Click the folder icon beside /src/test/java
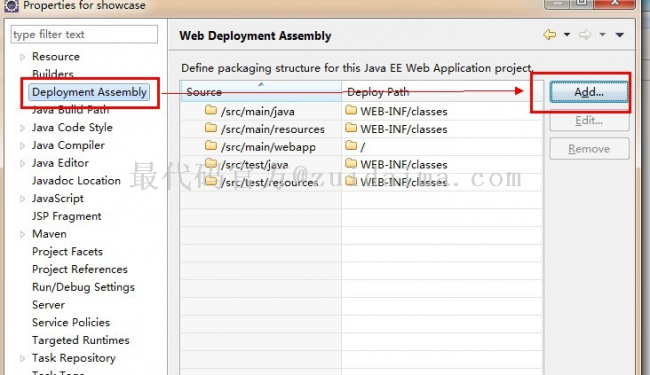Screen dimensions: 650x375 [x=211, y=163]
